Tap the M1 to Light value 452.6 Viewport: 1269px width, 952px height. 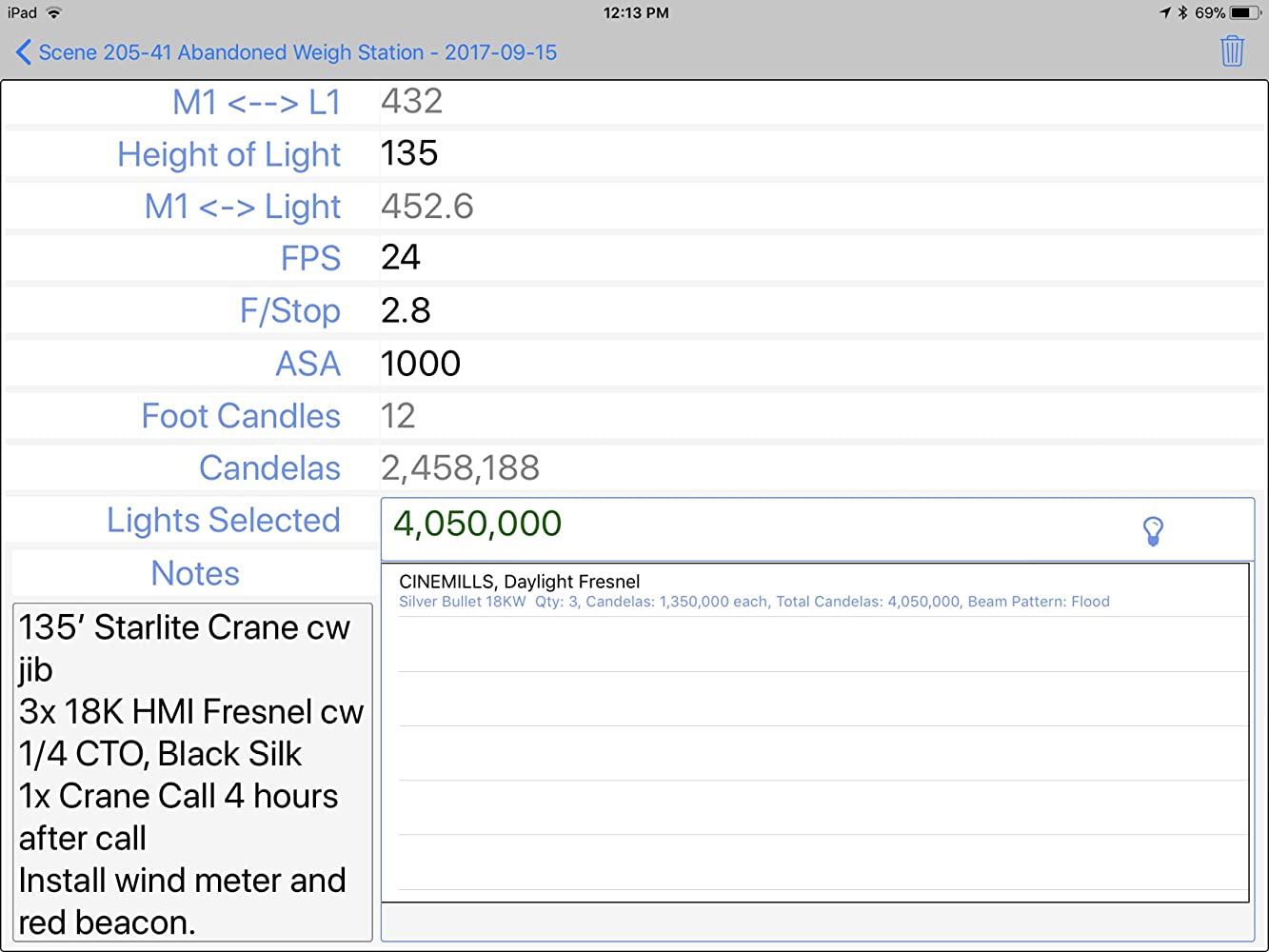(426, 207)
